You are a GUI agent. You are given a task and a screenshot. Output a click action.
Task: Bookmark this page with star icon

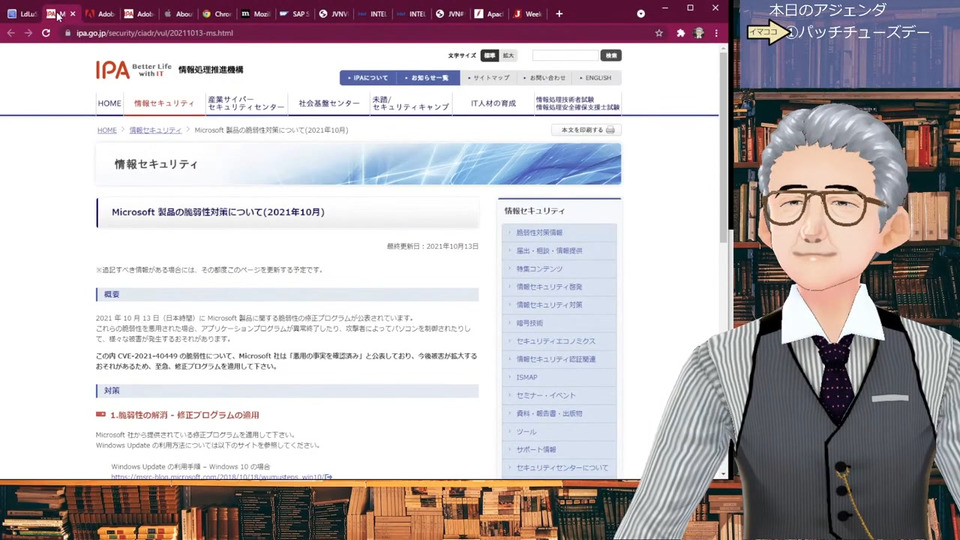[659, 33]
